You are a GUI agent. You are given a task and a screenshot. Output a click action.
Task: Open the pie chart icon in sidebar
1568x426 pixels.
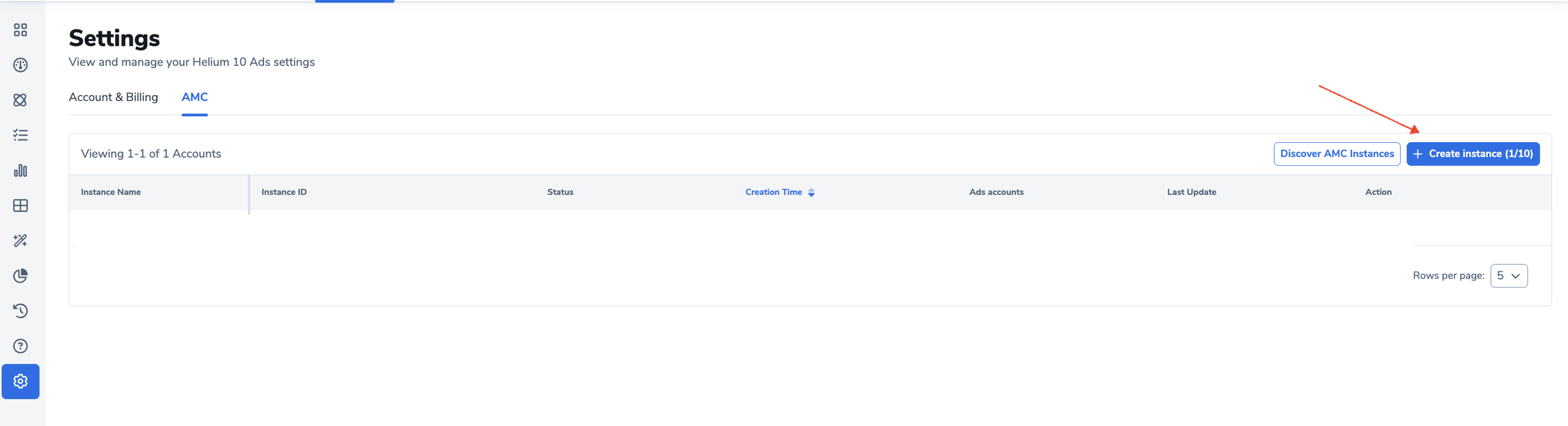[20, 276]
